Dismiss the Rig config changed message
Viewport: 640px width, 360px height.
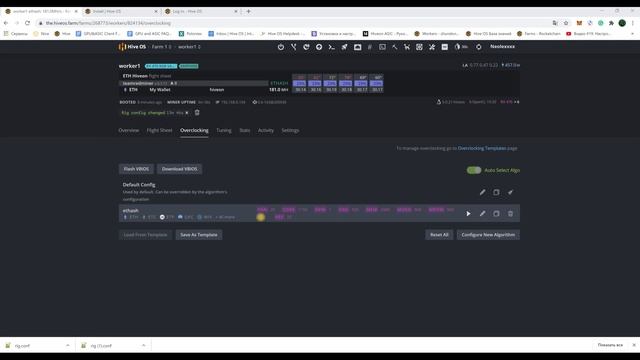187,113
